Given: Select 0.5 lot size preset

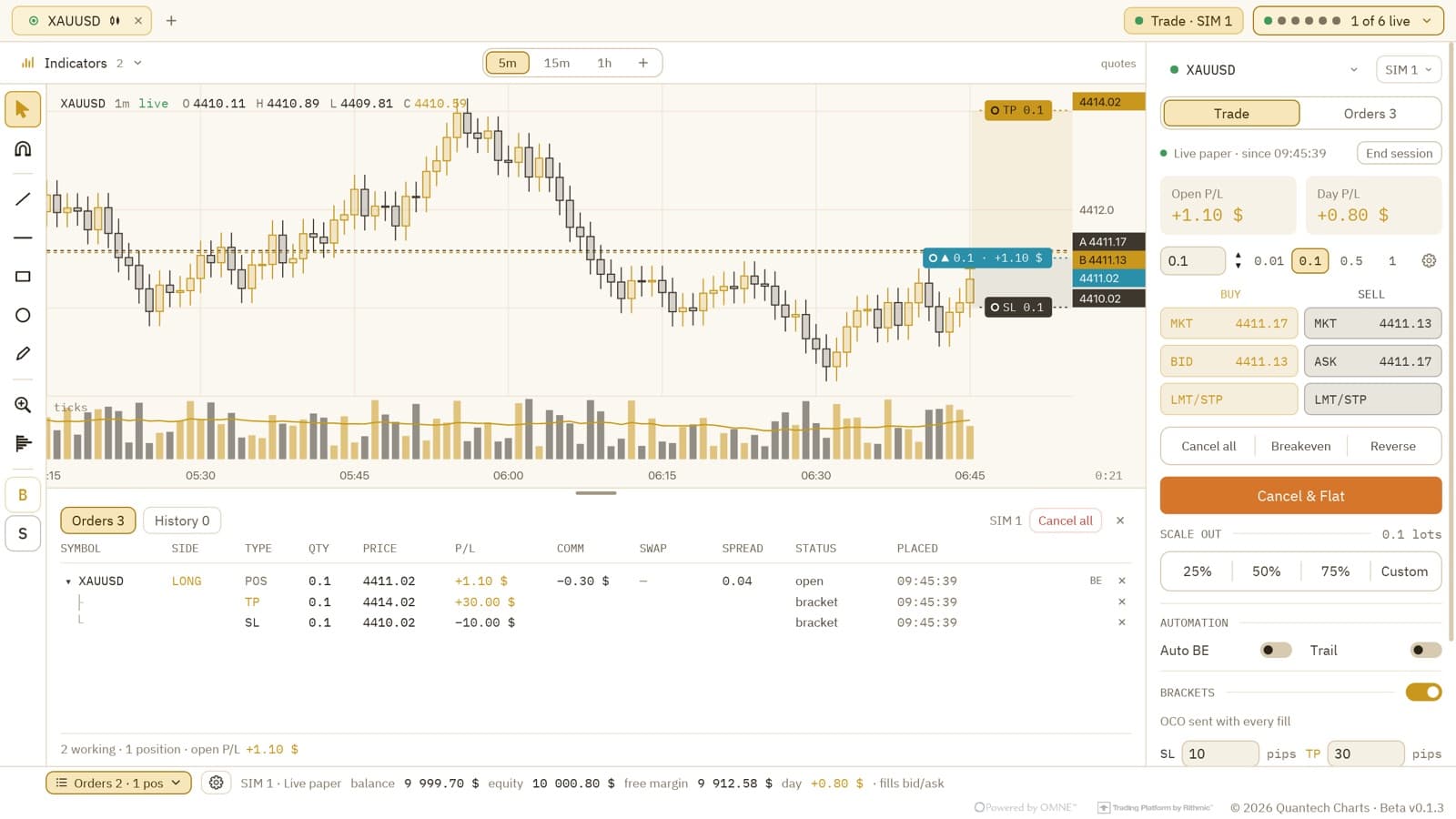Looking at the screenshot, I should click(x=1351, y=261).
